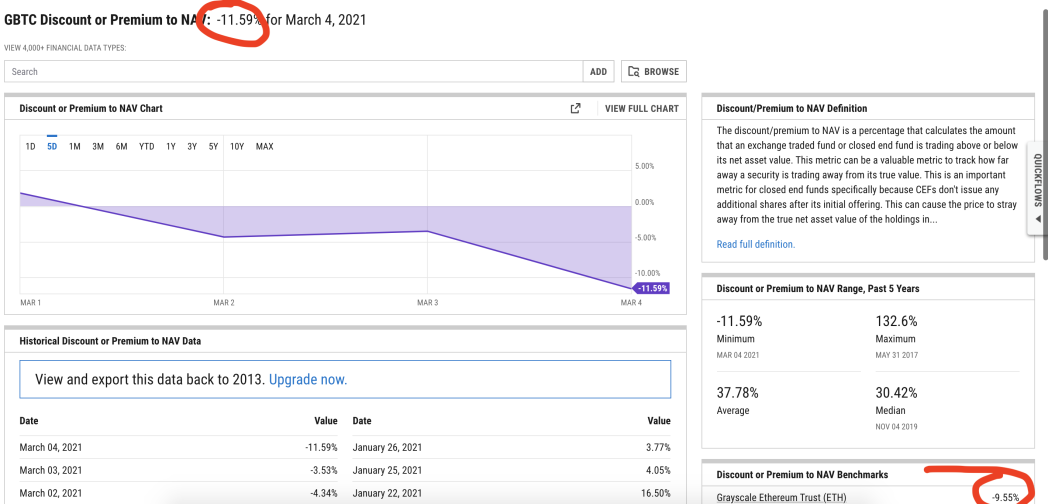Click the page vertical scrollbar

1045,130
